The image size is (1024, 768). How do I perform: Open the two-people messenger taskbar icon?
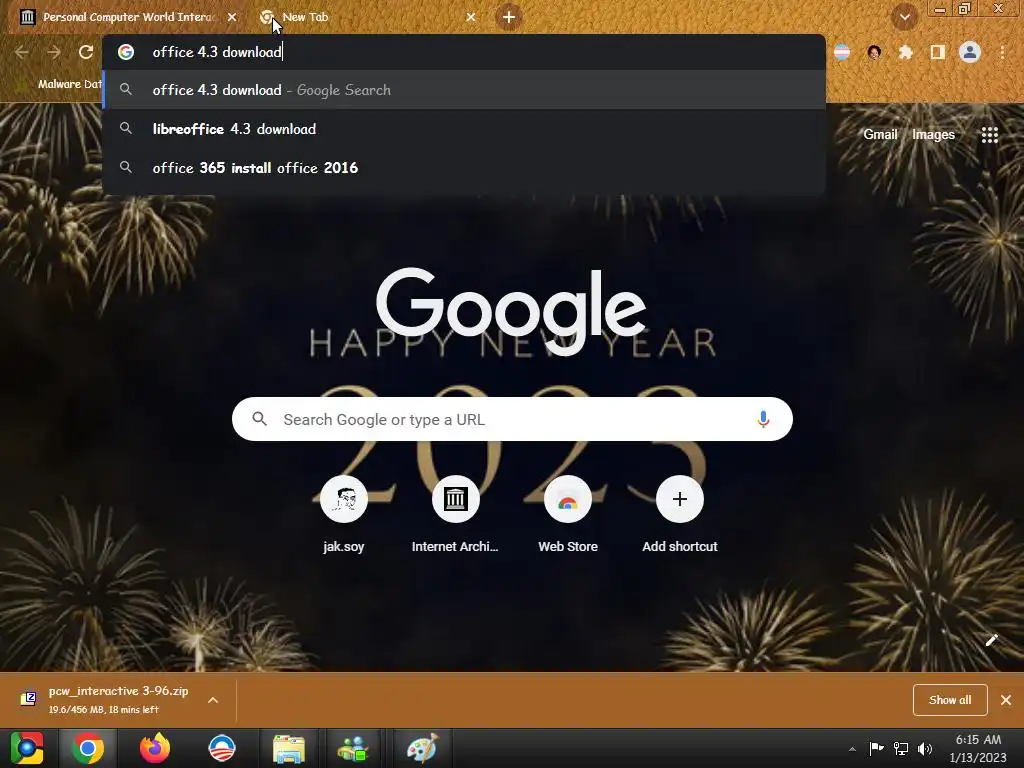pyautogui.click(x=353, y=748)
